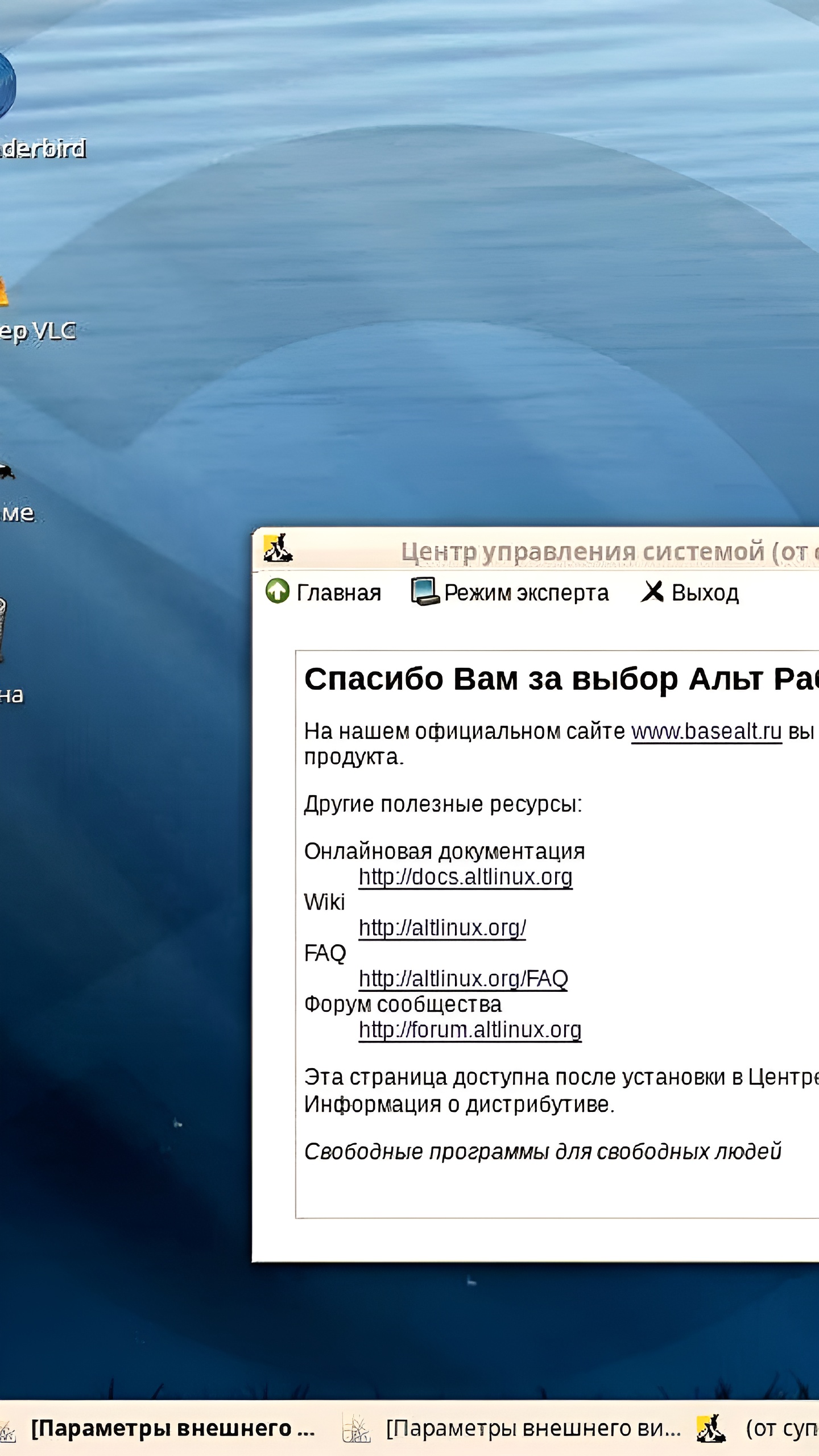Screen dimensions: 819x1456
Task: Open the http://altlinux.org/FAQ link
Action: pos(463,979)
